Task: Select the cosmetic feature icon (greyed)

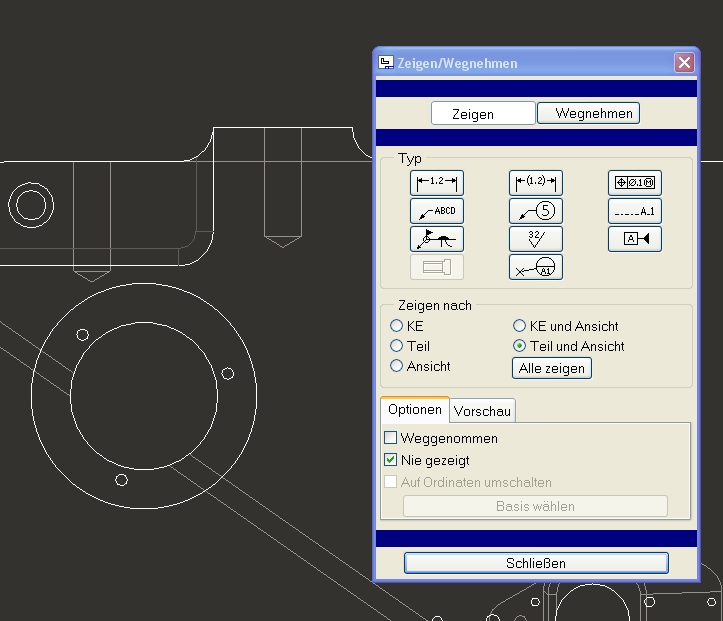Action: tap(437, 267)
